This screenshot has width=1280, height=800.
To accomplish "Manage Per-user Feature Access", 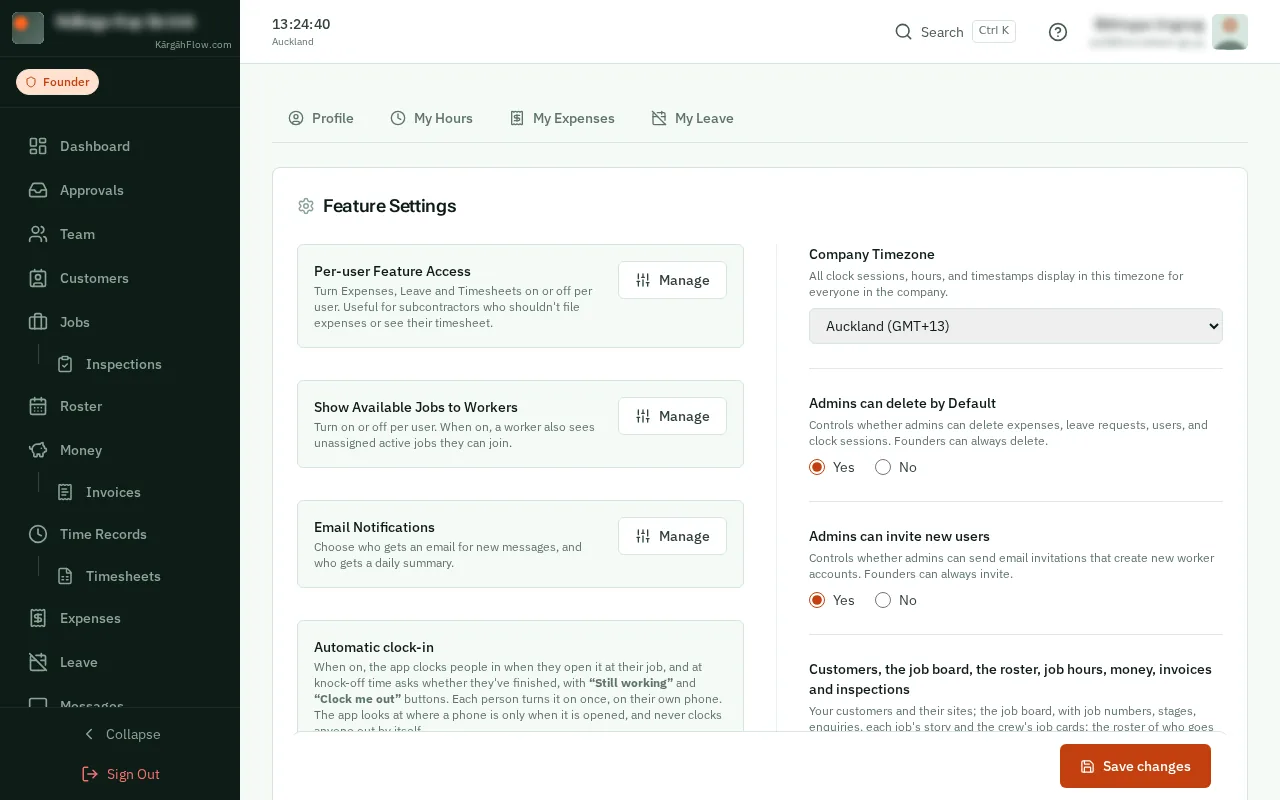I will pos(672,280).
